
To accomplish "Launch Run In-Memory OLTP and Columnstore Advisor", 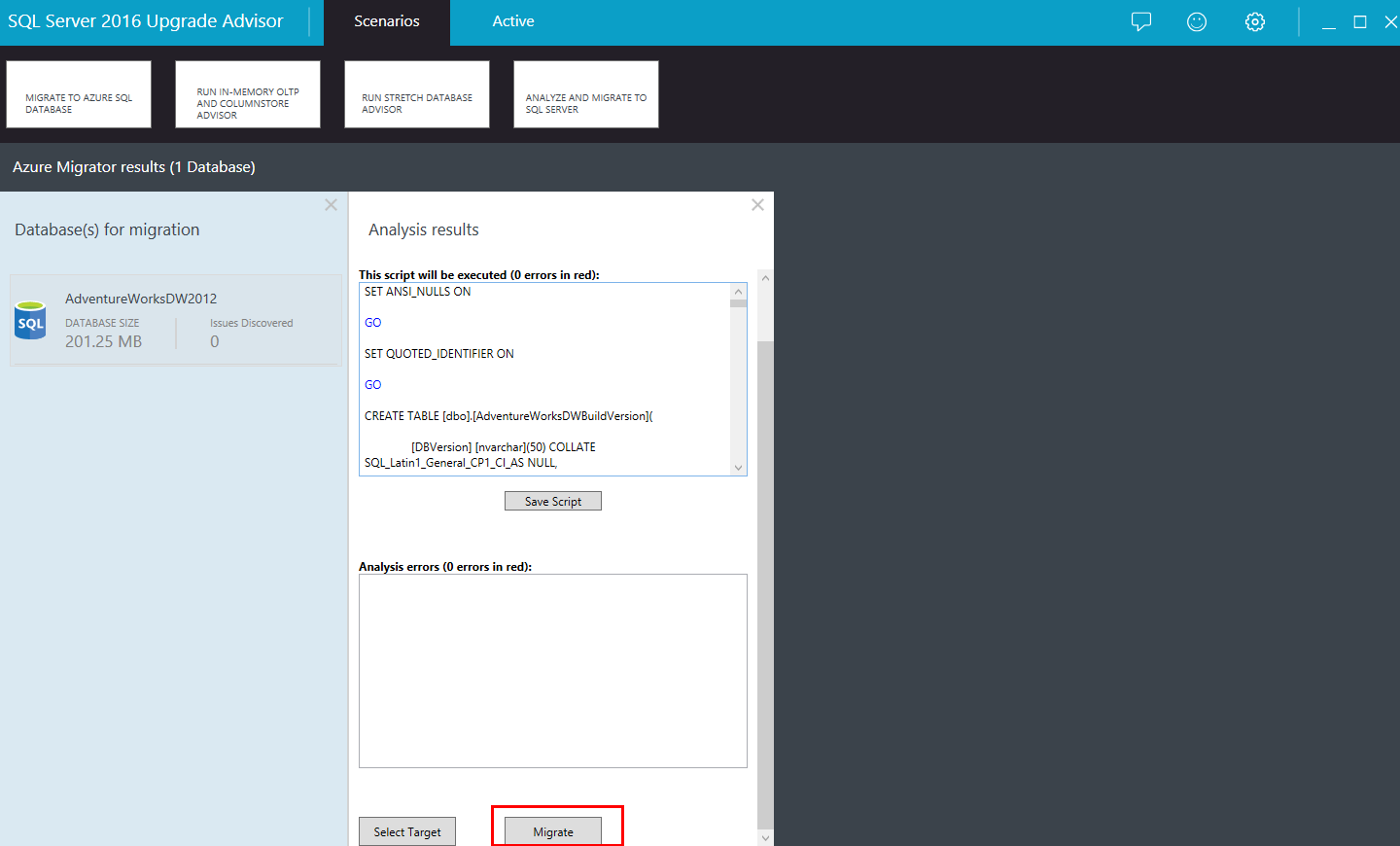I will 248,94.
